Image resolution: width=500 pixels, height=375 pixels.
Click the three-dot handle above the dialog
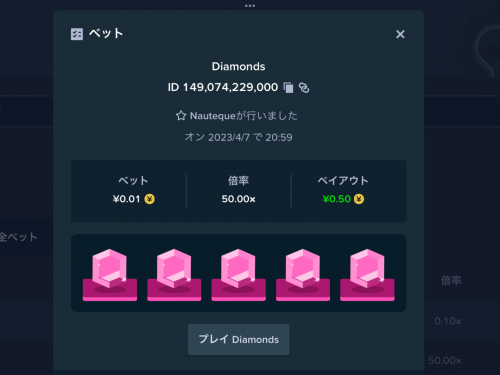250,6
